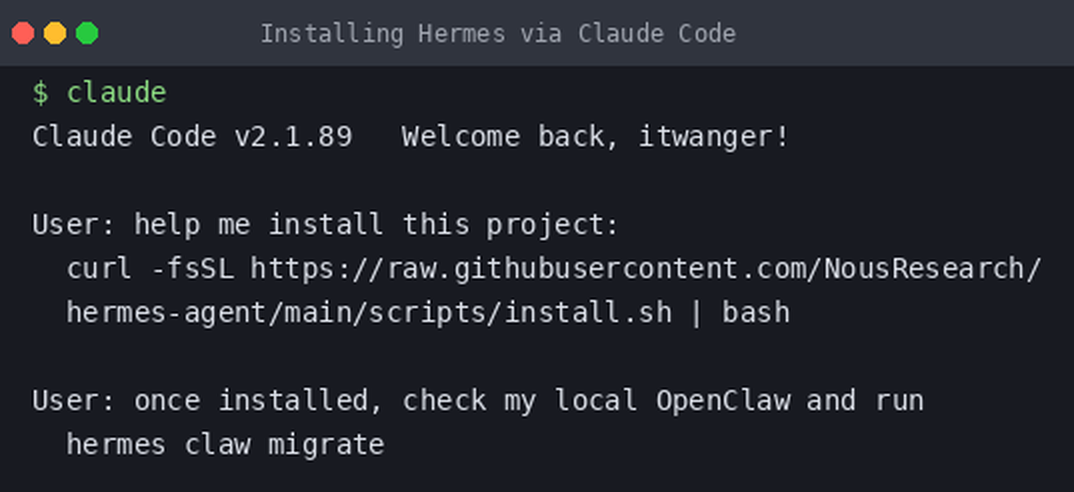This screenshot has width=1074, height=492.
Task: Click the 'claude' command text
Action: coord(116,93)
